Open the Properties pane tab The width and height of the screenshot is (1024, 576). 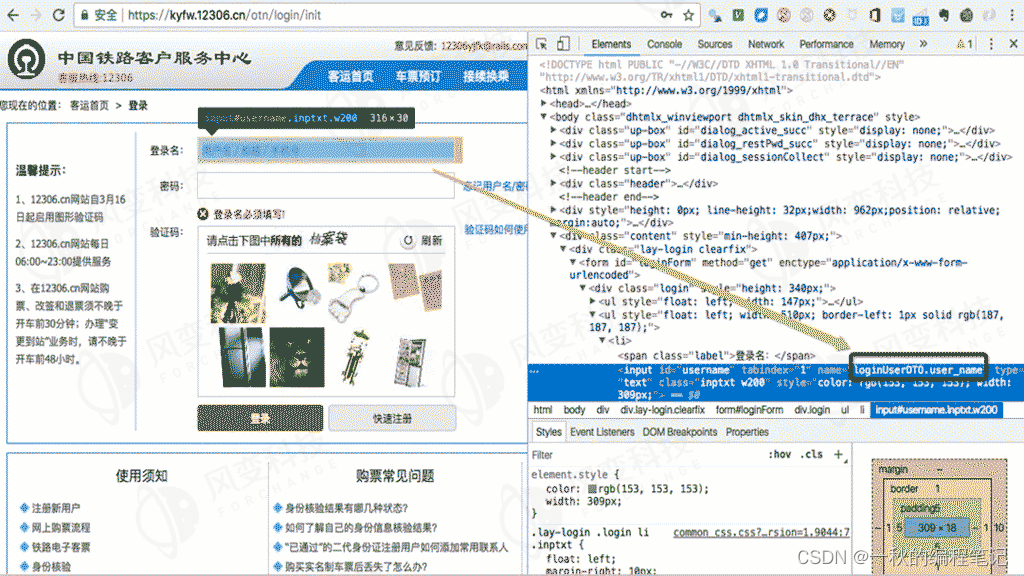(x=747, y=432)
